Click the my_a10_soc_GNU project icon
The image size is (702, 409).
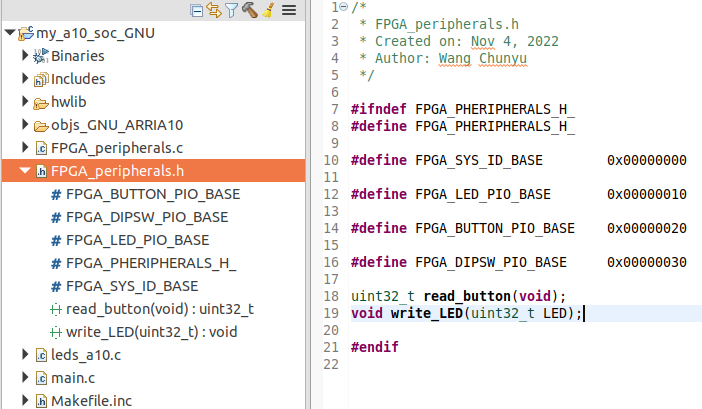tap(26, 33)
